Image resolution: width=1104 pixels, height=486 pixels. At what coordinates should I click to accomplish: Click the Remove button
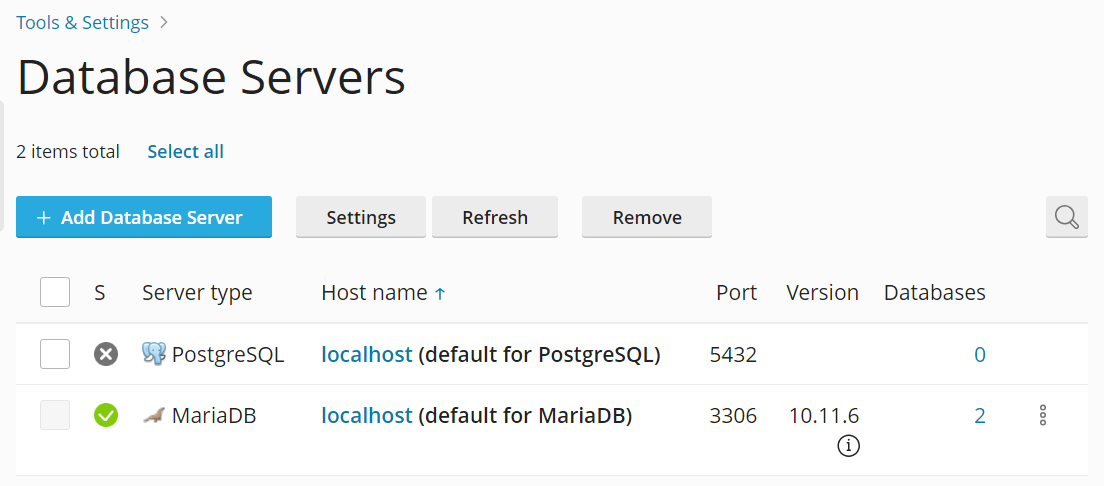[x=647, y=217]
